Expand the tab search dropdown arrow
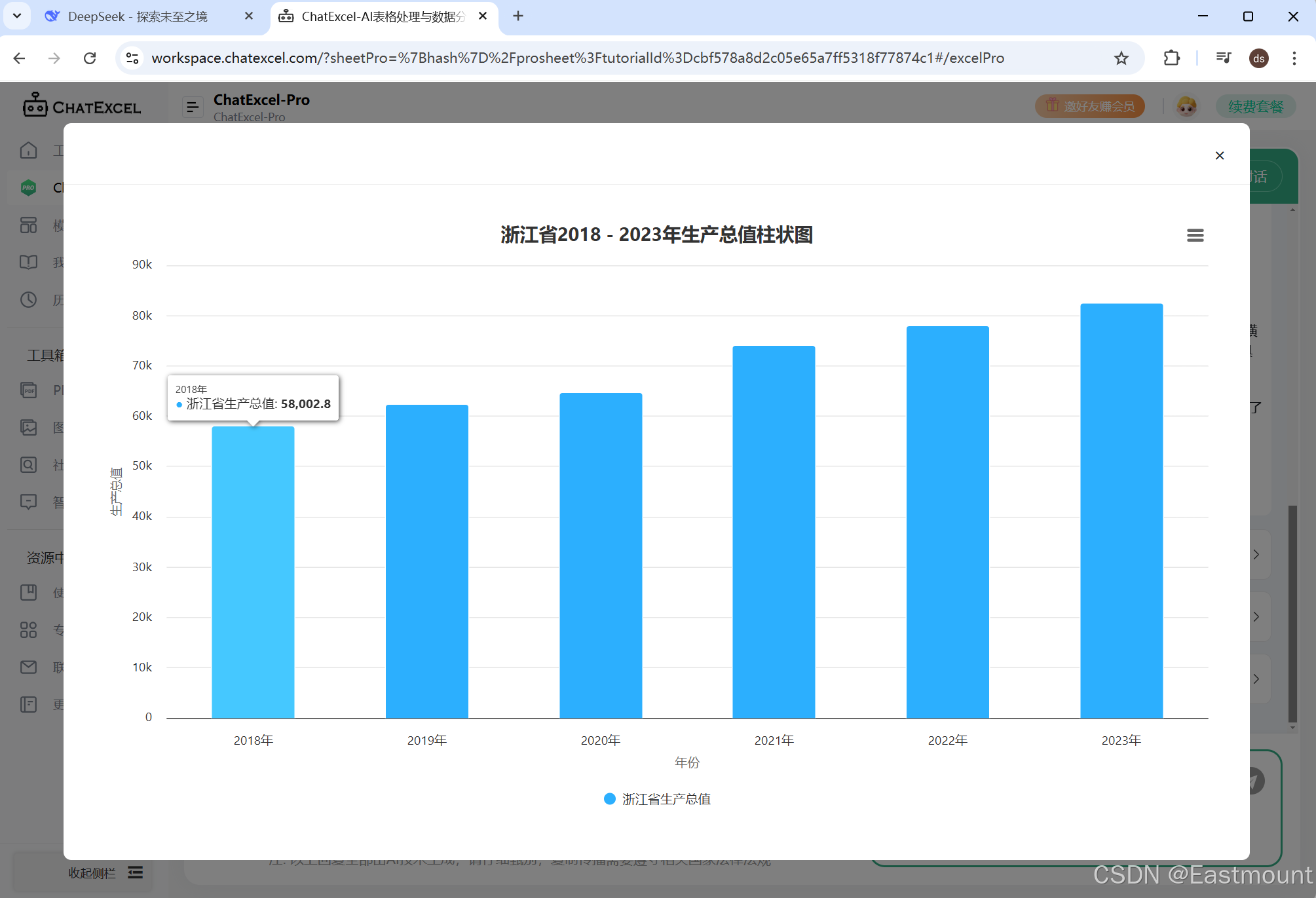 [17, 16]
